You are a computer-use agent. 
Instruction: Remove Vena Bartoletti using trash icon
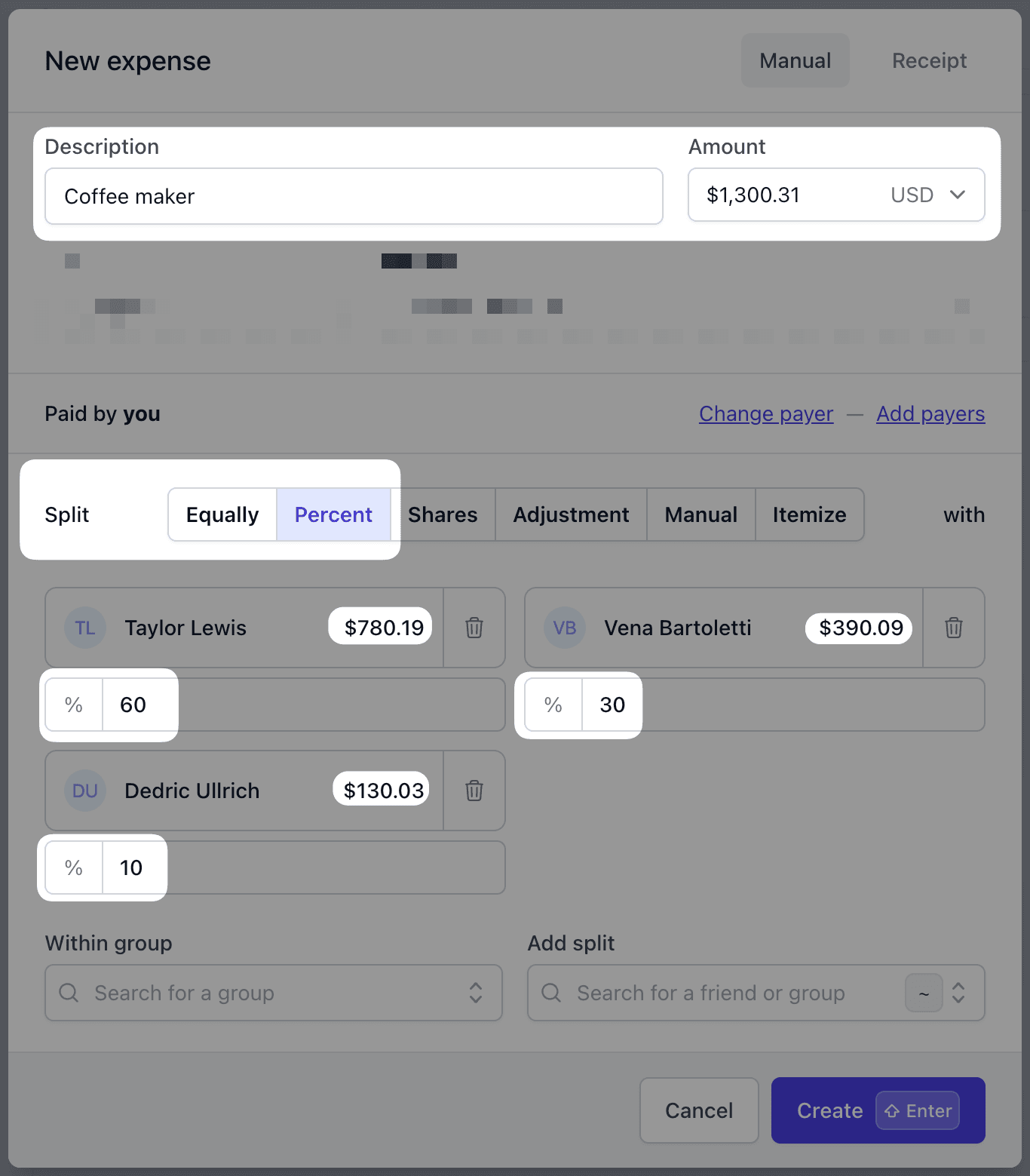tap(954, 628)
